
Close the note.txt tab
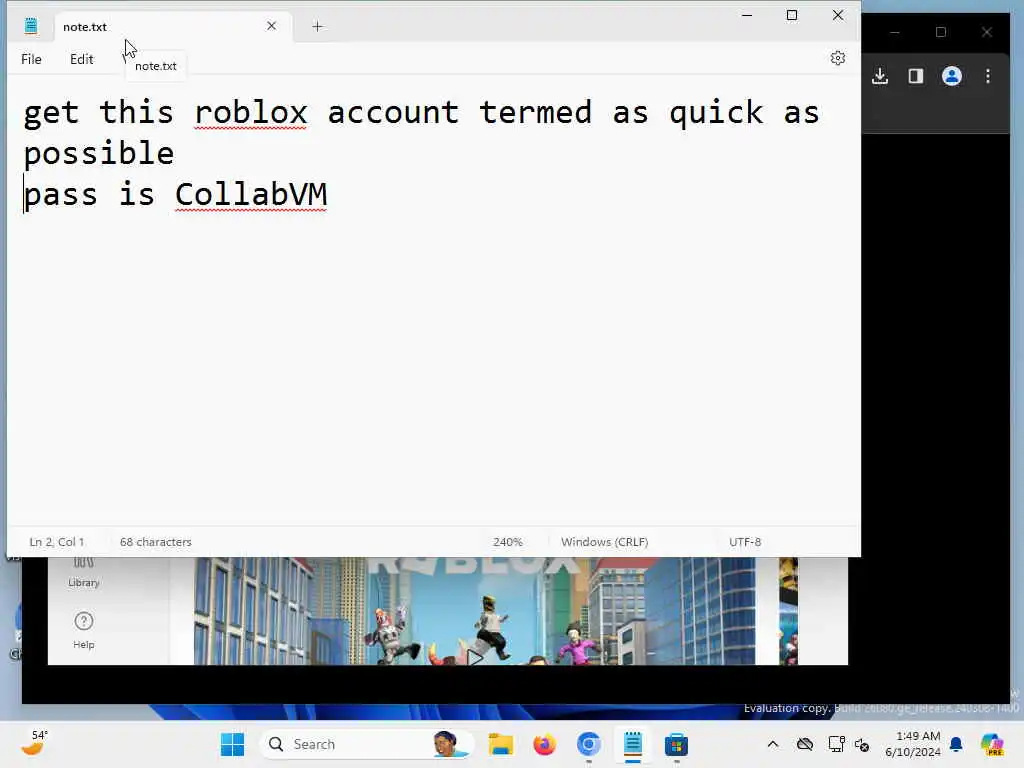(x=272, y=26)
